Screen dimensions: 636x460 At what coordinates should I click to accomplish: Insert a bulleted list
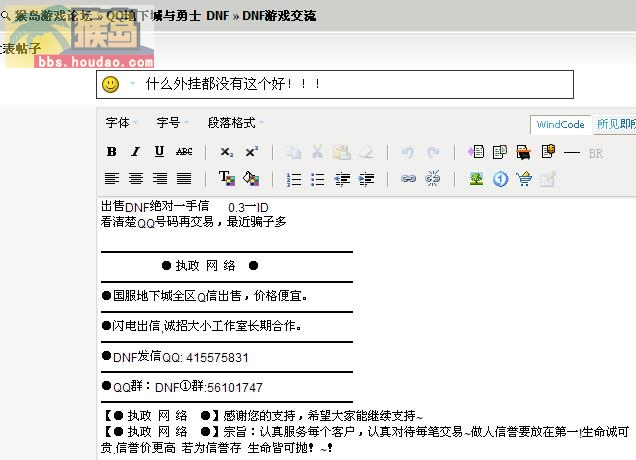317,179
